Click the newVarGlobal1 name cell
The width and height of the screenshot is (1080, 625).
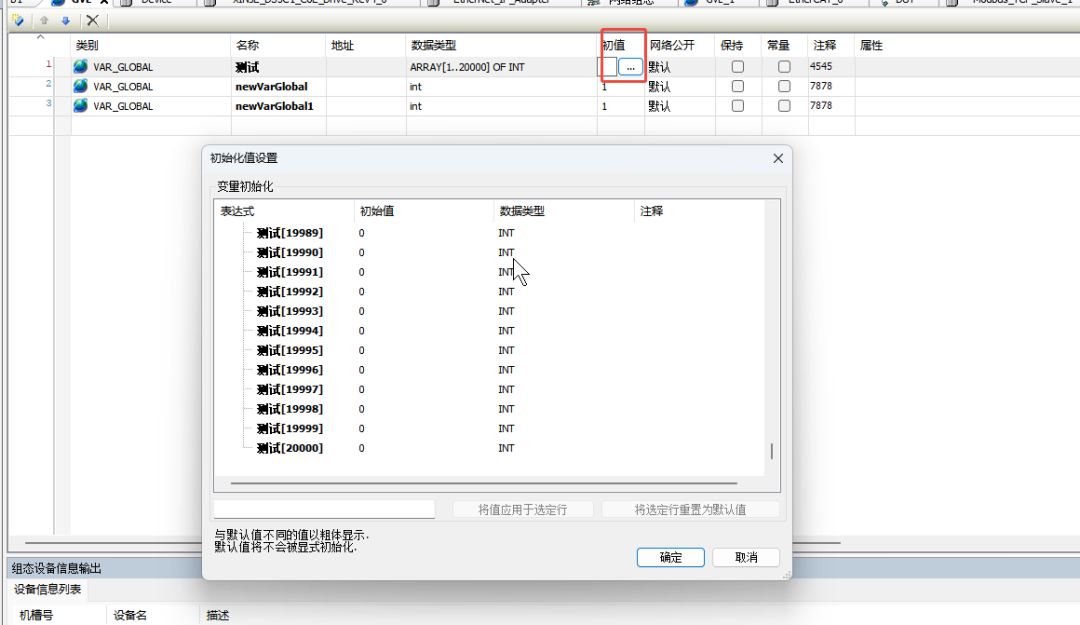[274, 105]
